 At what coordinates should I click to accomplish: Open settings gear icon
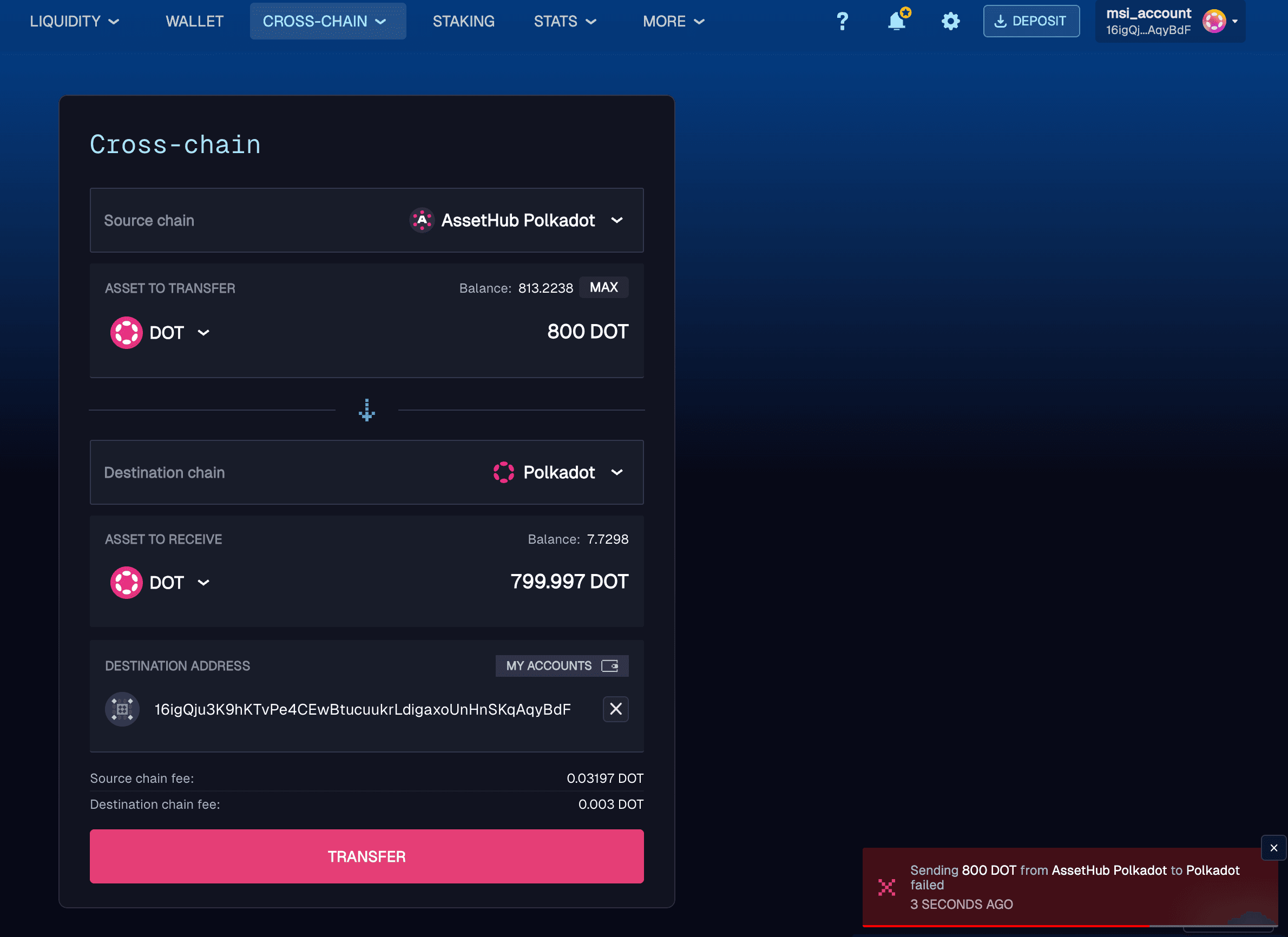point(950,22)
